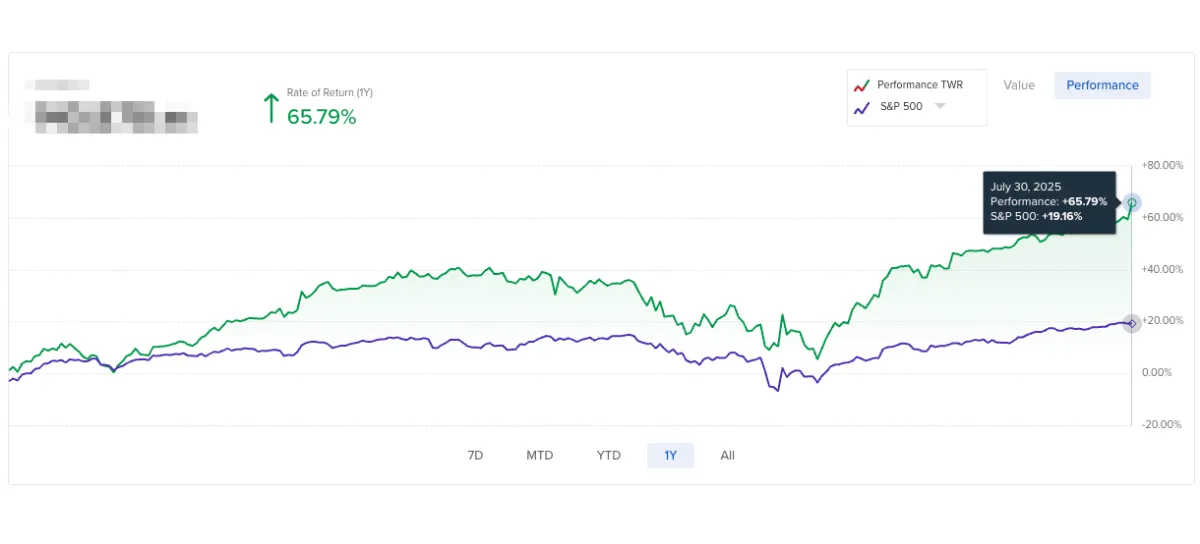Select the 7D time range
The width and height of the screenshot is (1200, 544).
tap(476, 455)
